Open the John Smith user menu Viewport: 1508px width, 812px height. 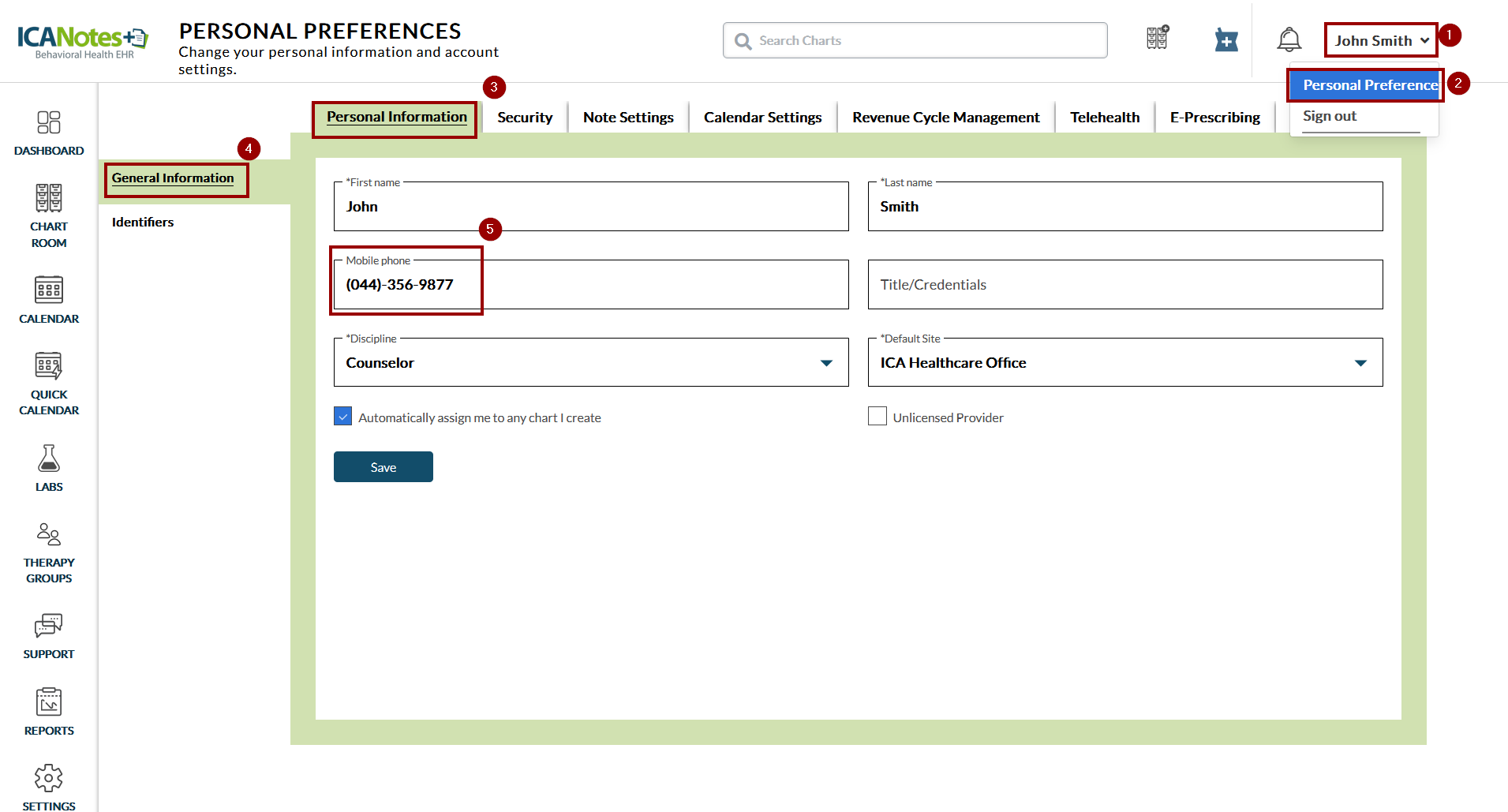point(1381,40)
